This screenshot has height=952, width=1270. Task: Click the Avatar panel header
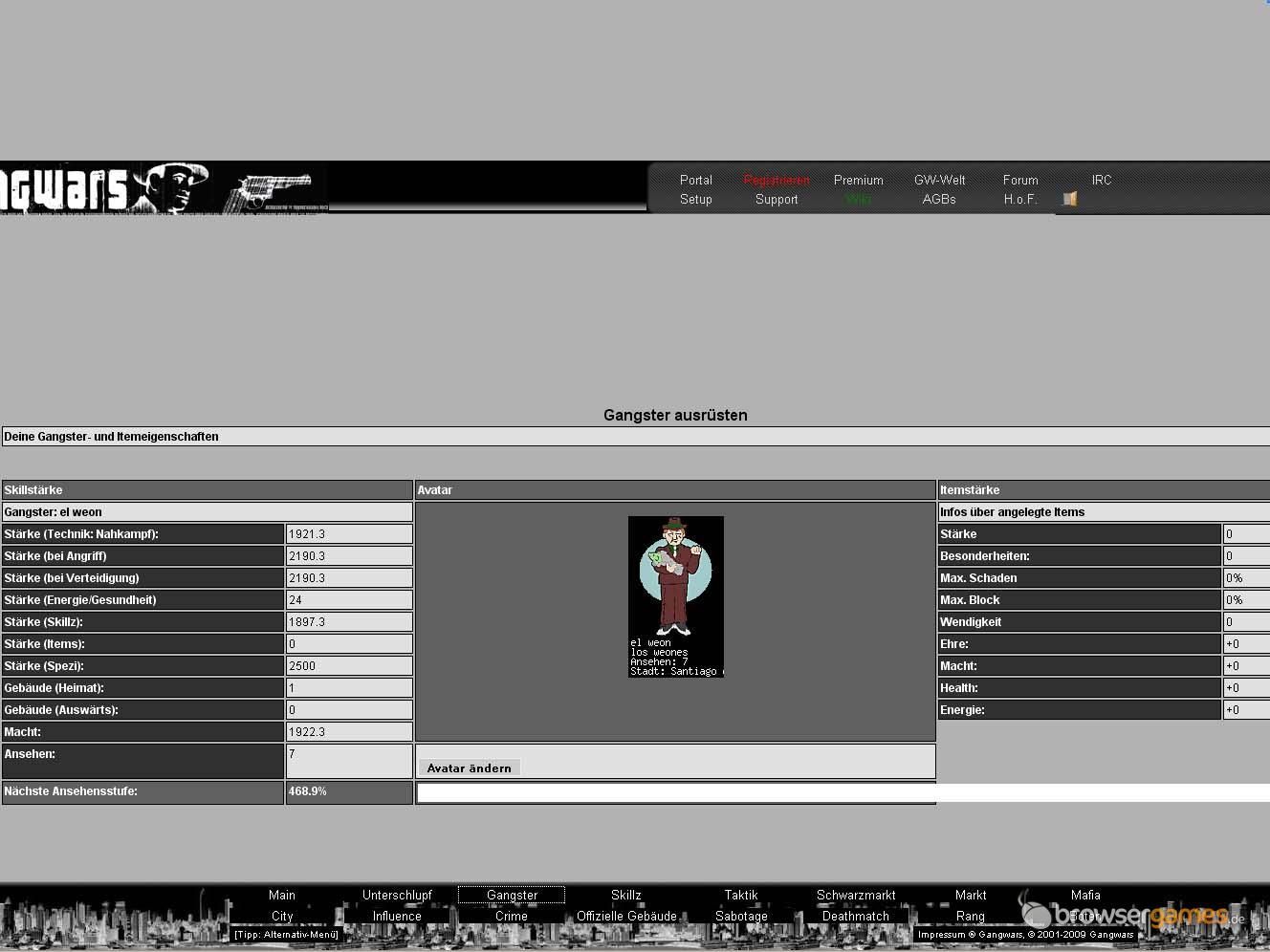[675, 489]
